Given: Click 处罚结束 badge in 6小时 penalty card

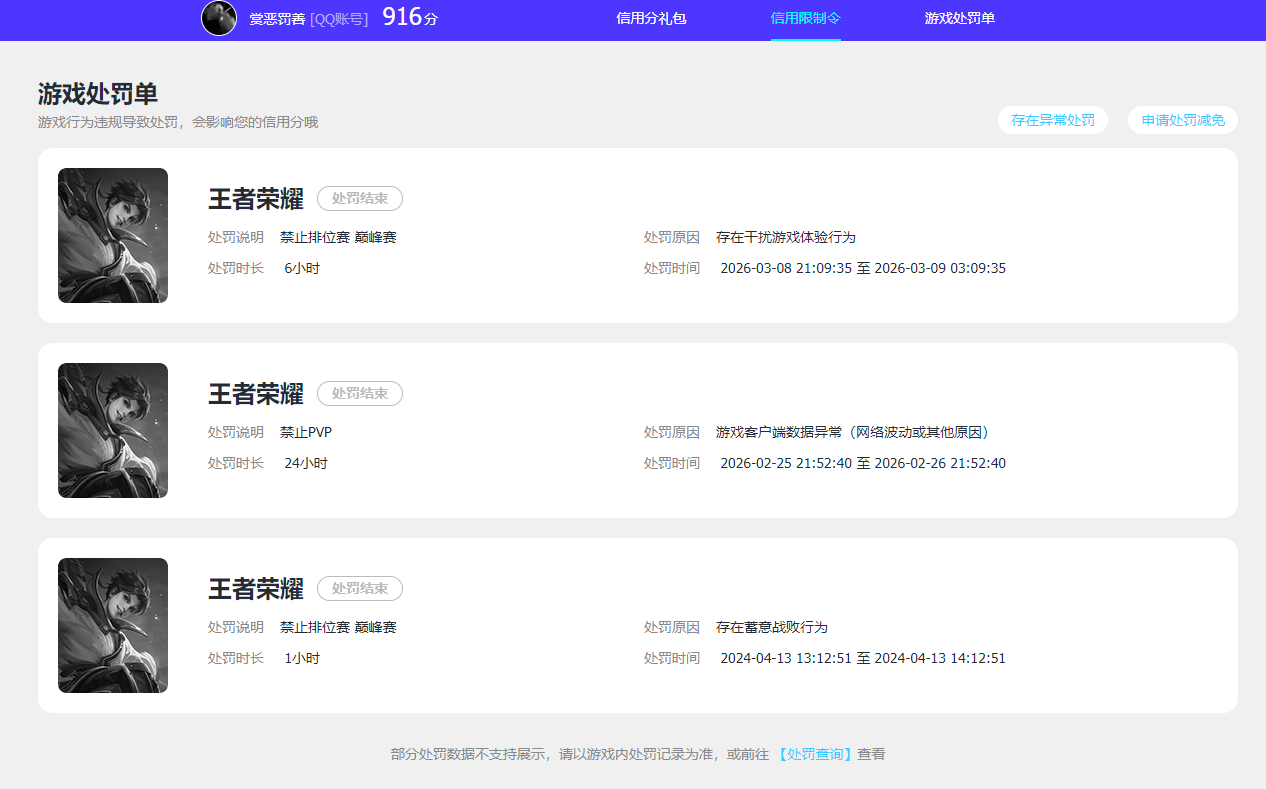Looking at the screenshot, I should pos(360,198).
